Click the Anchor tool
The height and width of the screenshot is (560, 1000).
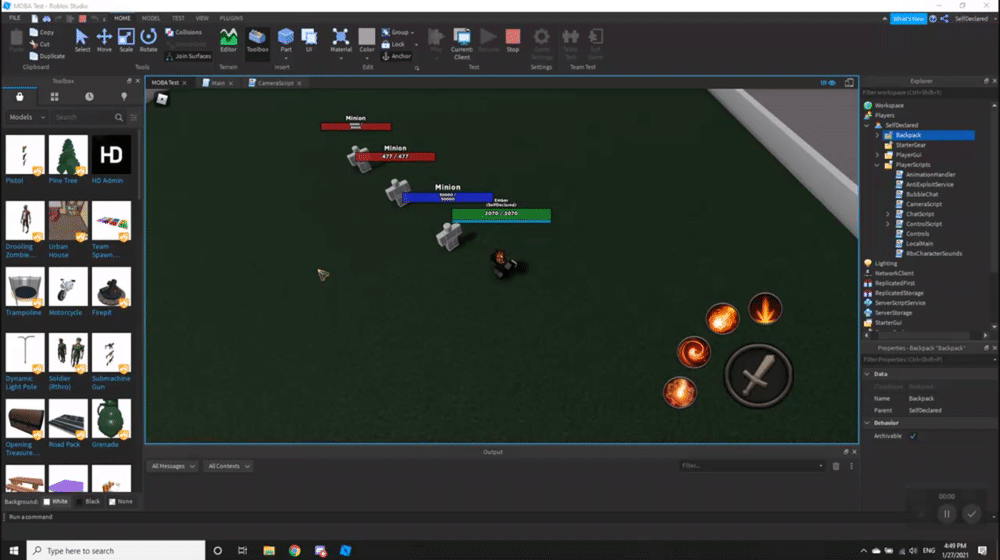397,56
